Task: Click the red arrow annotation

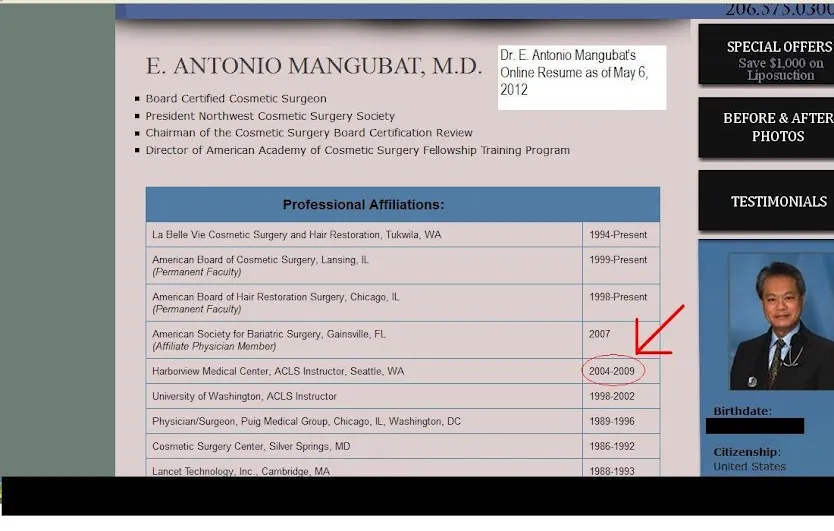Action: click(660, 330)
